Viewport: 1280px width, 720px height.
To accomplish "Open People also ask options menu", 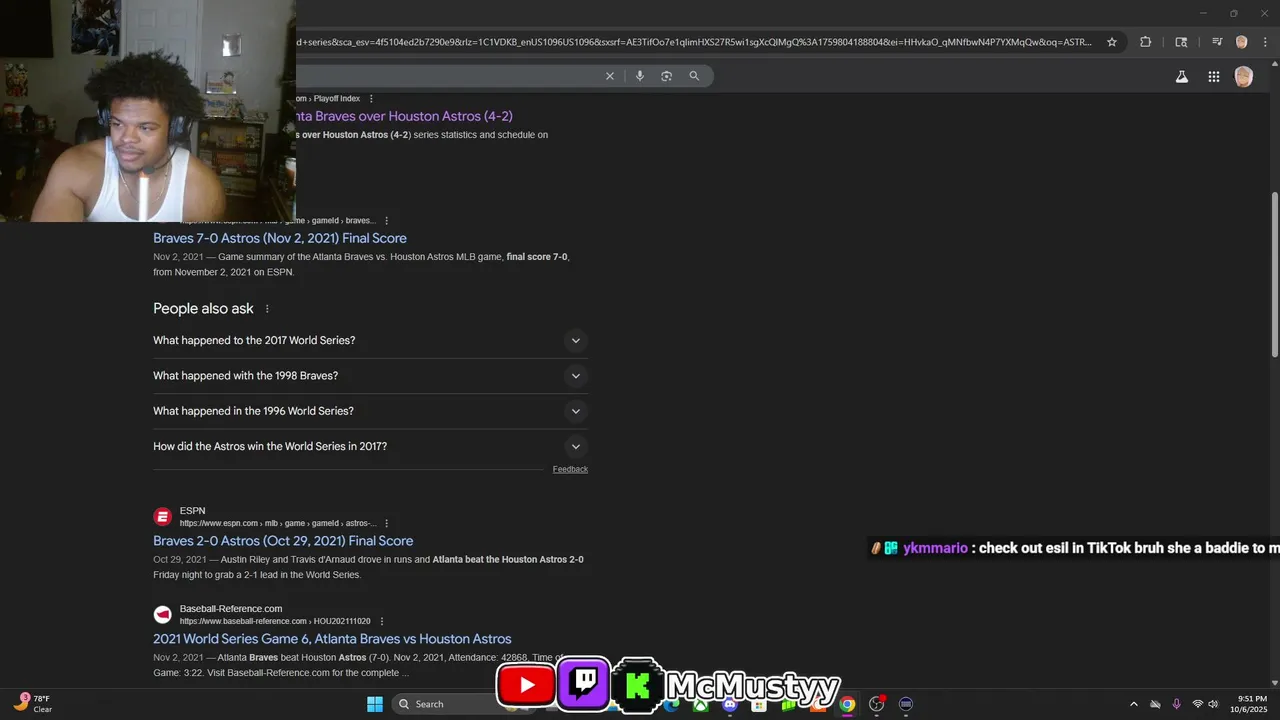I will tap(267, 309).
